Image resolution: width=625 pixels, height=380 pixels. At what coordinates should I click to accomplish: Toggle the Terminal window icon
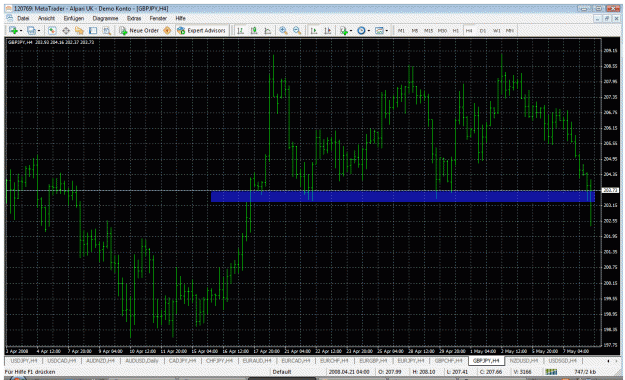(x=93, y=30)
